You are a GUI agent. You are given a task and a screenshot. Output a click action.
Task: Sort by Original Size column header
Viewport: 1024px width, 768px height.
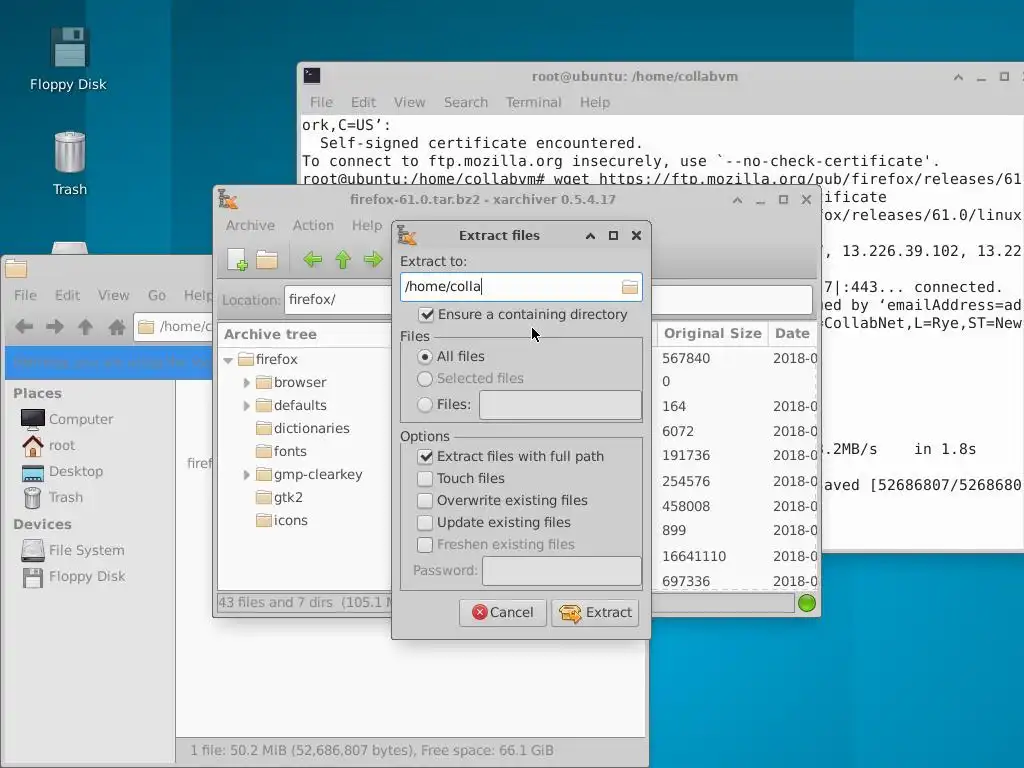[712, 334]
